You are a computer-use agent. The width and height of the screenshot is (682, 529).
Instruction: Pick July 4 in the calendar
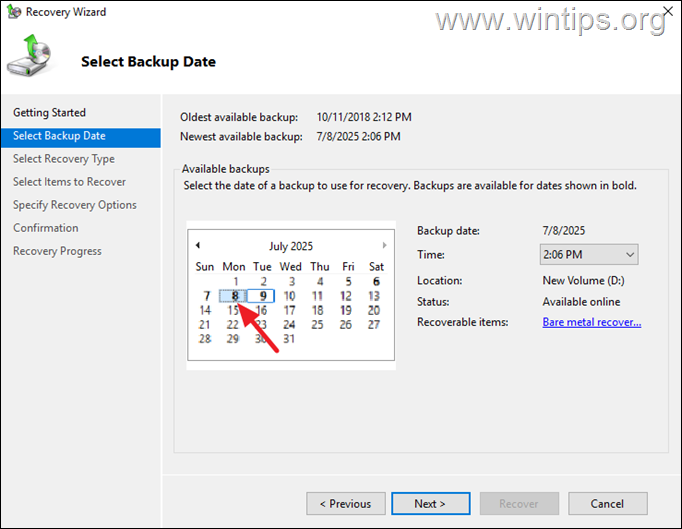coord(320,282)
